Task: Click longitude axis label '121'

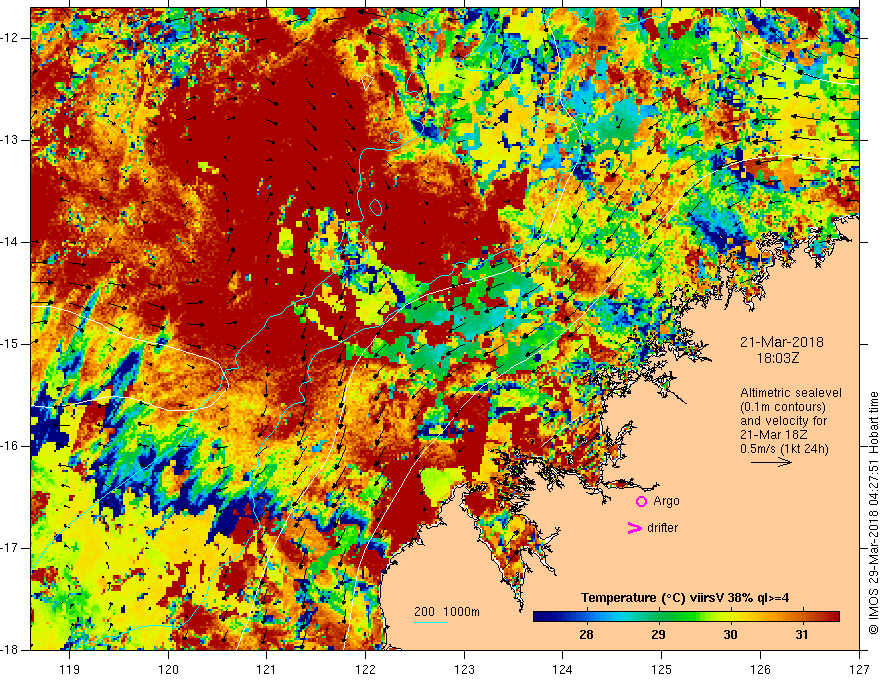Action: [x=267, y=669]
